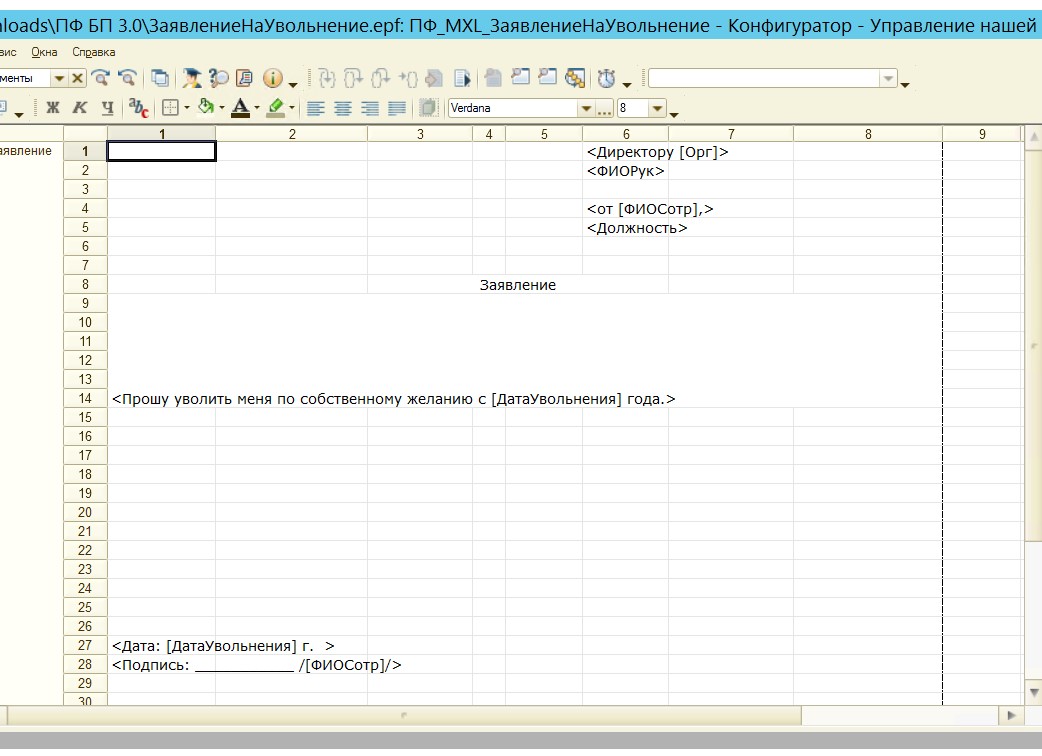This screenshot has width=1042, height=756.
Task: Toggle bold formatting (Ж)
Action: 53,108
